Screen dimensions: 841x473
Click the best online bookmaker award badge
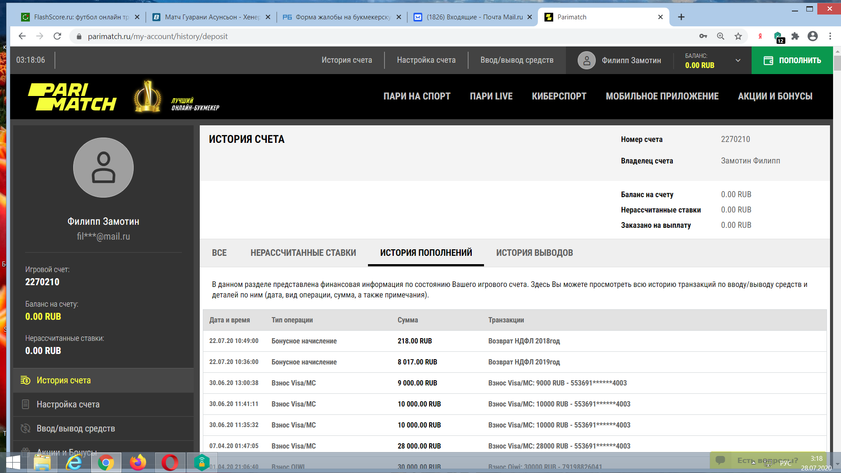(x=176, y=97)
